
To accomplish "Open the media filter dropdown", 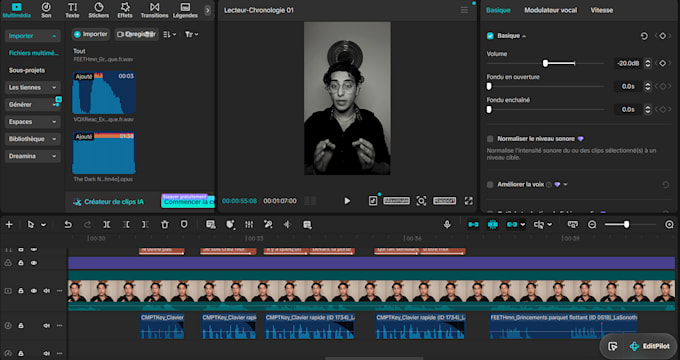I will click(x=191, y=34).
